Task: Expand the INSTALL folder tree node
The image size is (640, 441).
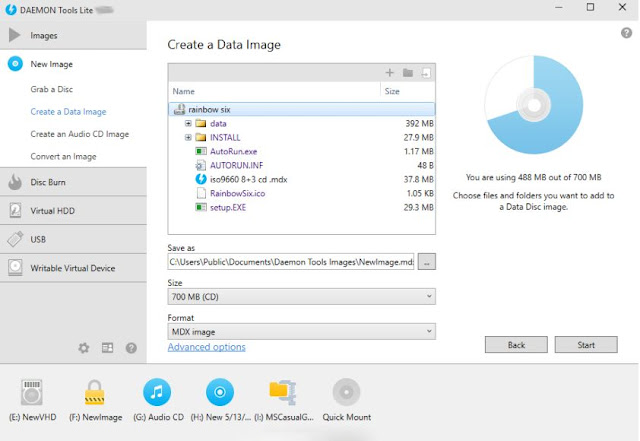Action: [x=188, y=137]
